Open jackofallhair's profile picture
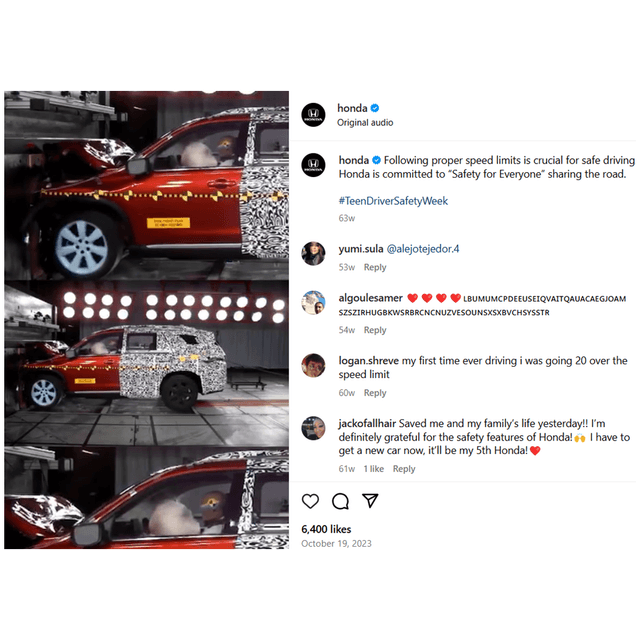This screenshot has height=640, width=640. (x=313, y=428)
